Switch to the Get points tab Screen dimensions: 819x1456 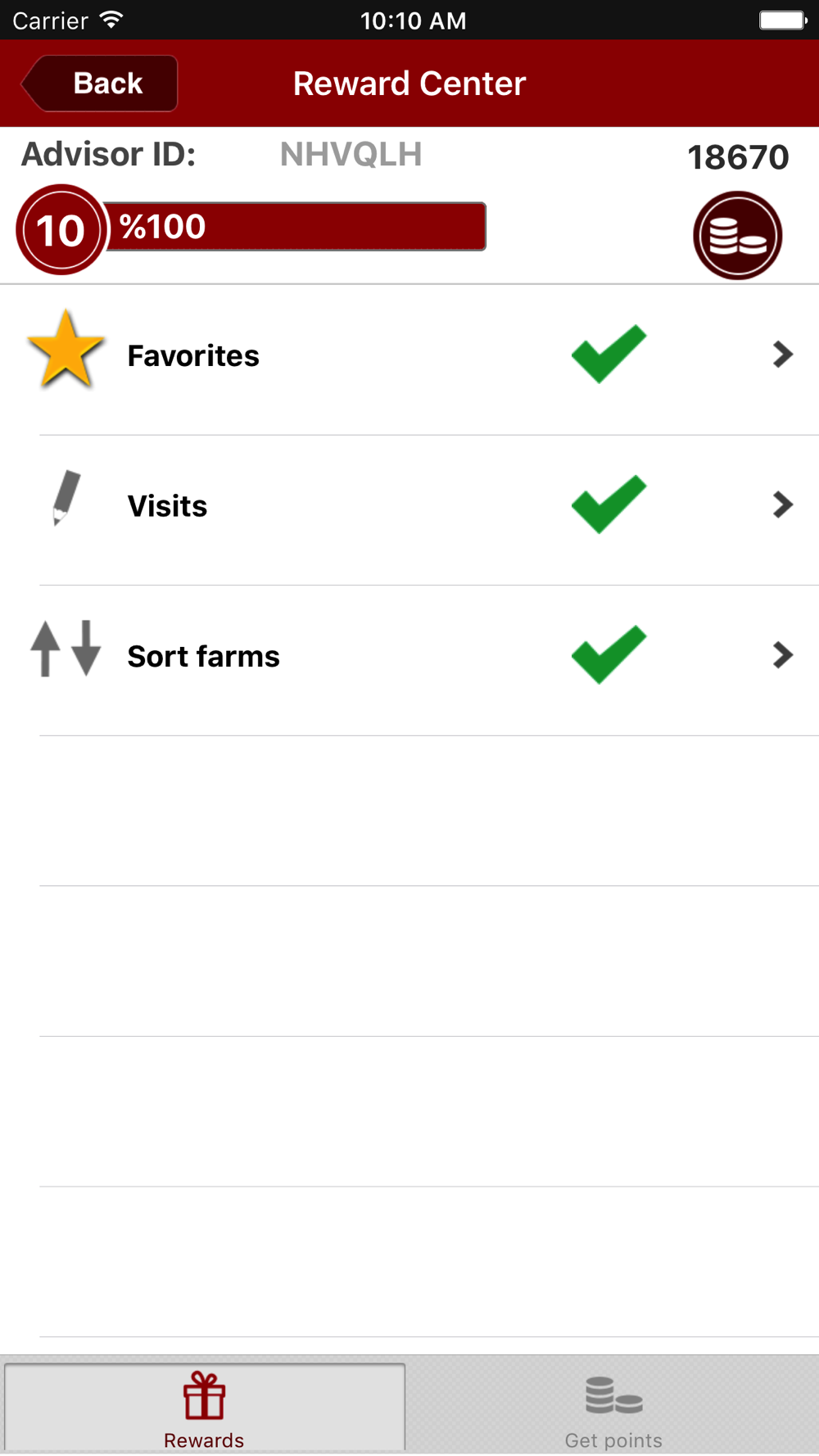(x=613, y=1407)
